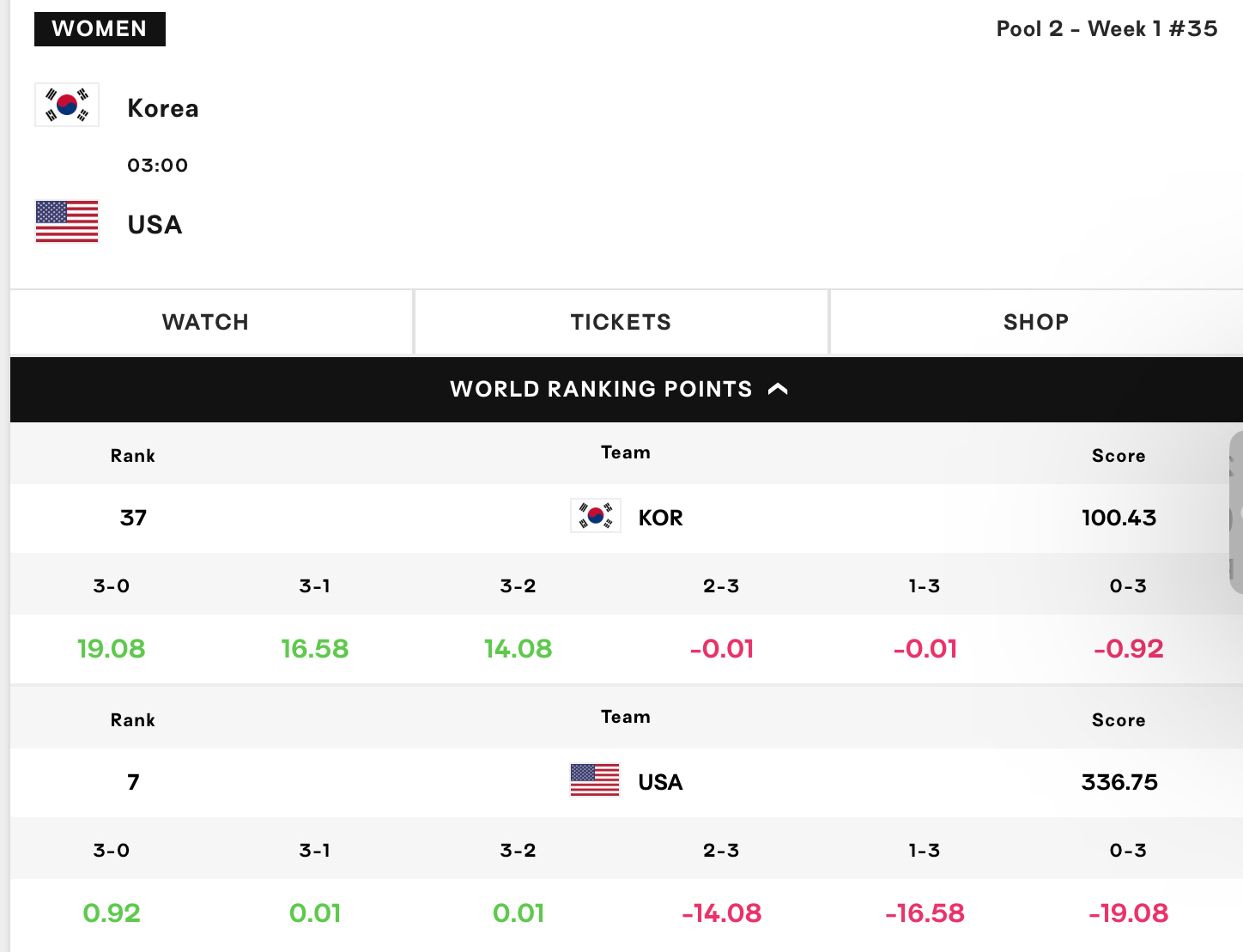Click the USA flag in ranking table
This screenshot has width=1243, height=952.
coord(595,780)
